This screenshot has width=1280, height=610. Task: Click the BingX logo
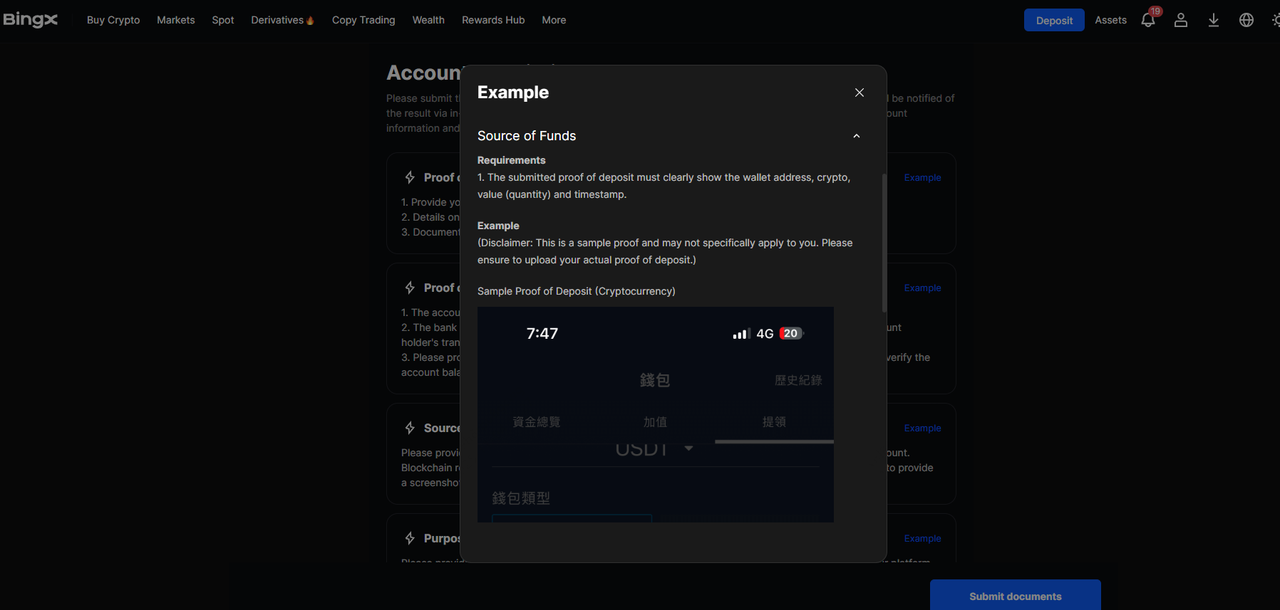pos(30,20)
